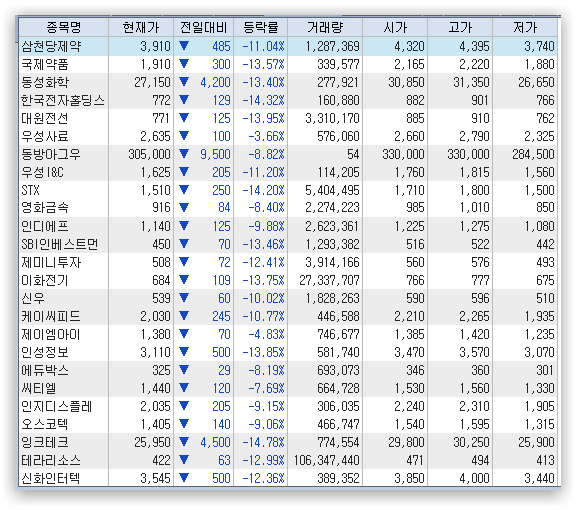This screenshot has height=510, width=576.
Task: Select the 잉크테크 stock name
Action: pyautogui.click(x=45, y=442)
